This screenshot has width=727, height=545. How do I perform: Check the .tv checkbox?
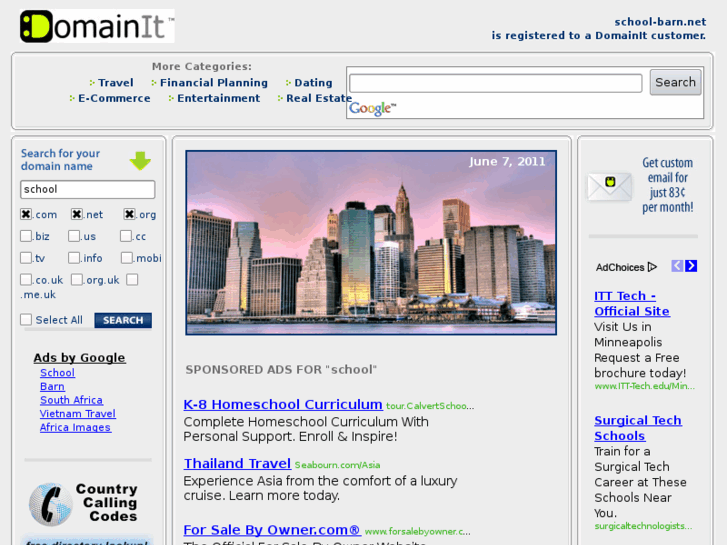point(26,257)
